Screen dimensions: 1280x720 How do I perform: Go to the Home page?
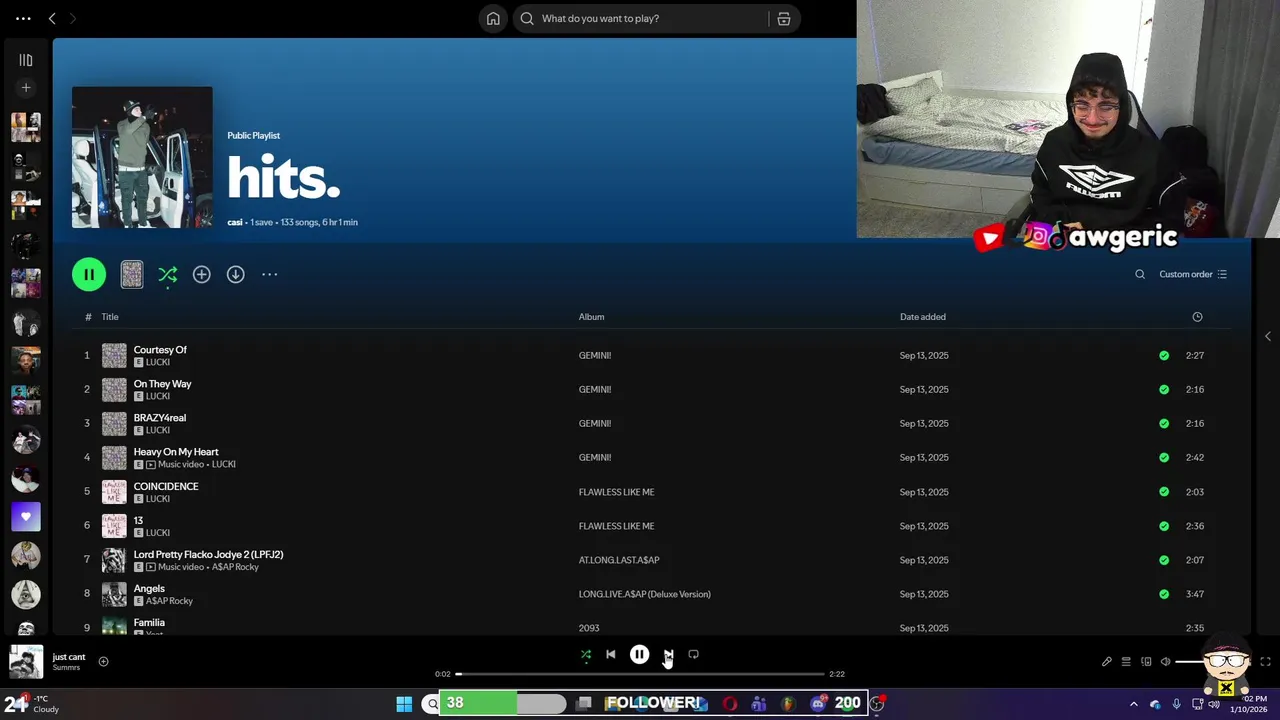tap(493, 18)
